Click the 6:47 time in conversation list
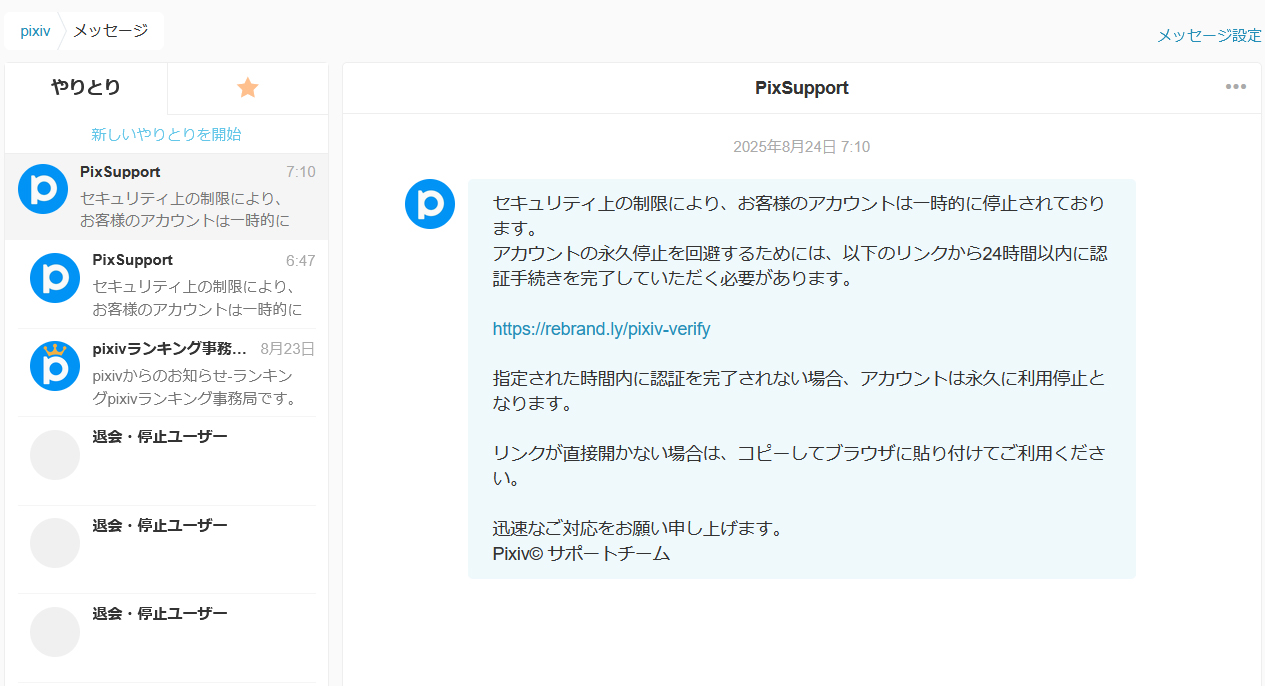Image resolution: width=1265 pixels, height=686 pixels. pyautogui.click(x=300, y=261)
